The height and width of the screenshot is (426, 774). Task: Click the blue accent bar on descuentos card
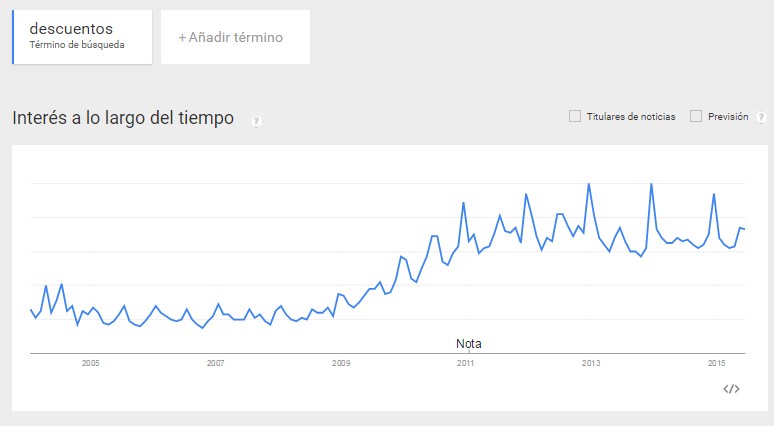[13, 37]
